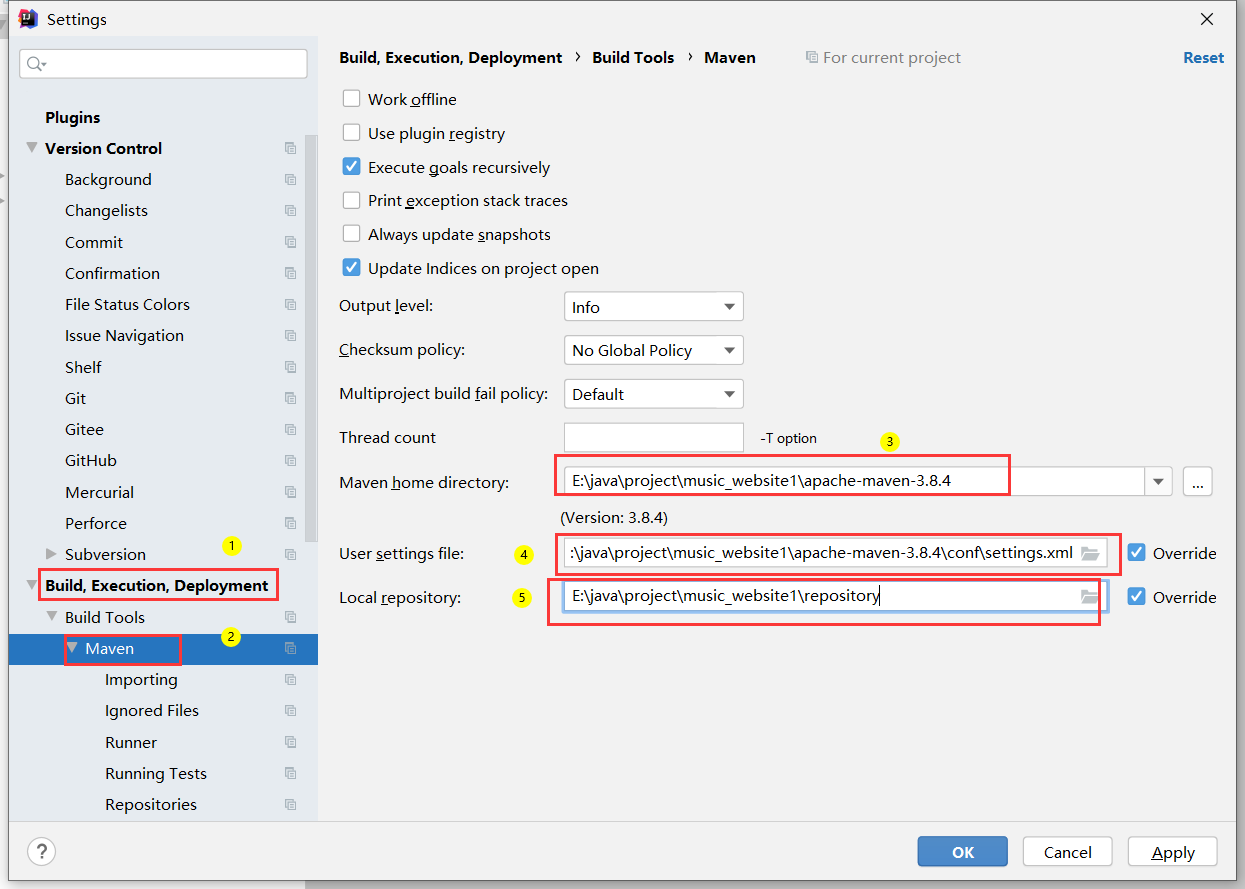
Task: Open the Commit settings page
Action: [94, 242]
